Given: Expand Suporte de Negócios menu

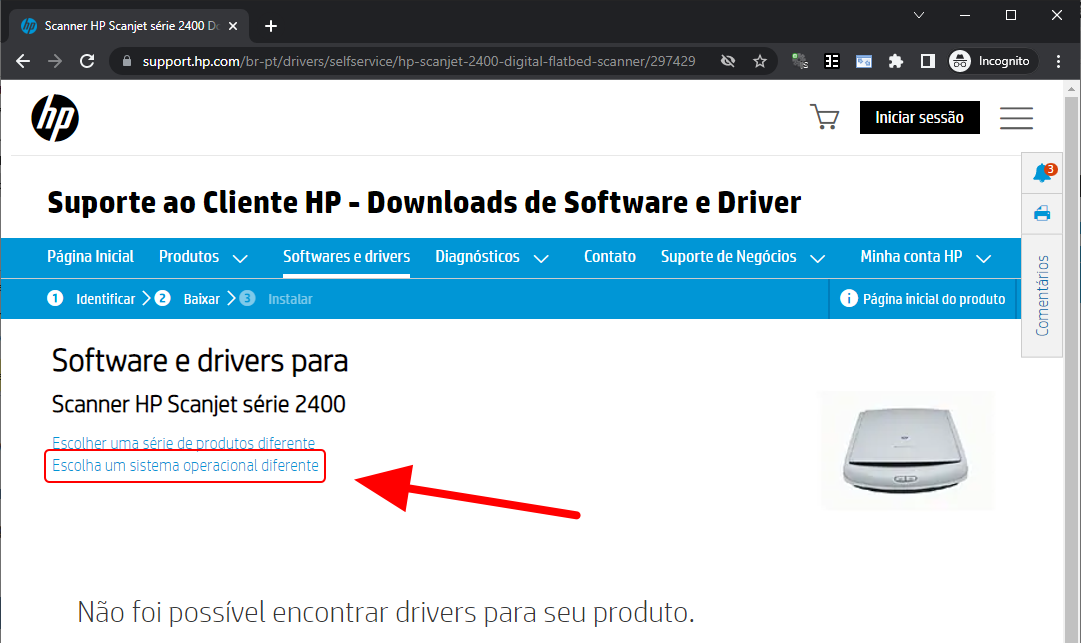Looking at the screenshot, I should (742, 257).
